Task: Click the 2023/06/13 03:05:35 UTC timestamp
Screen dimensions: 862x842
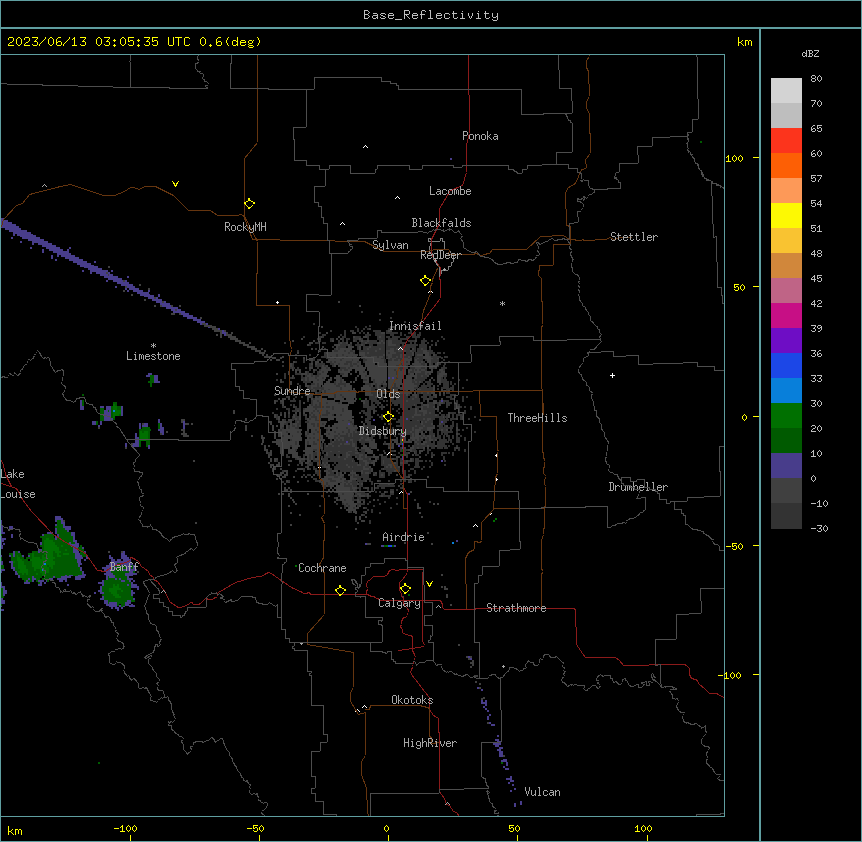Action: [x=99, y=42]
